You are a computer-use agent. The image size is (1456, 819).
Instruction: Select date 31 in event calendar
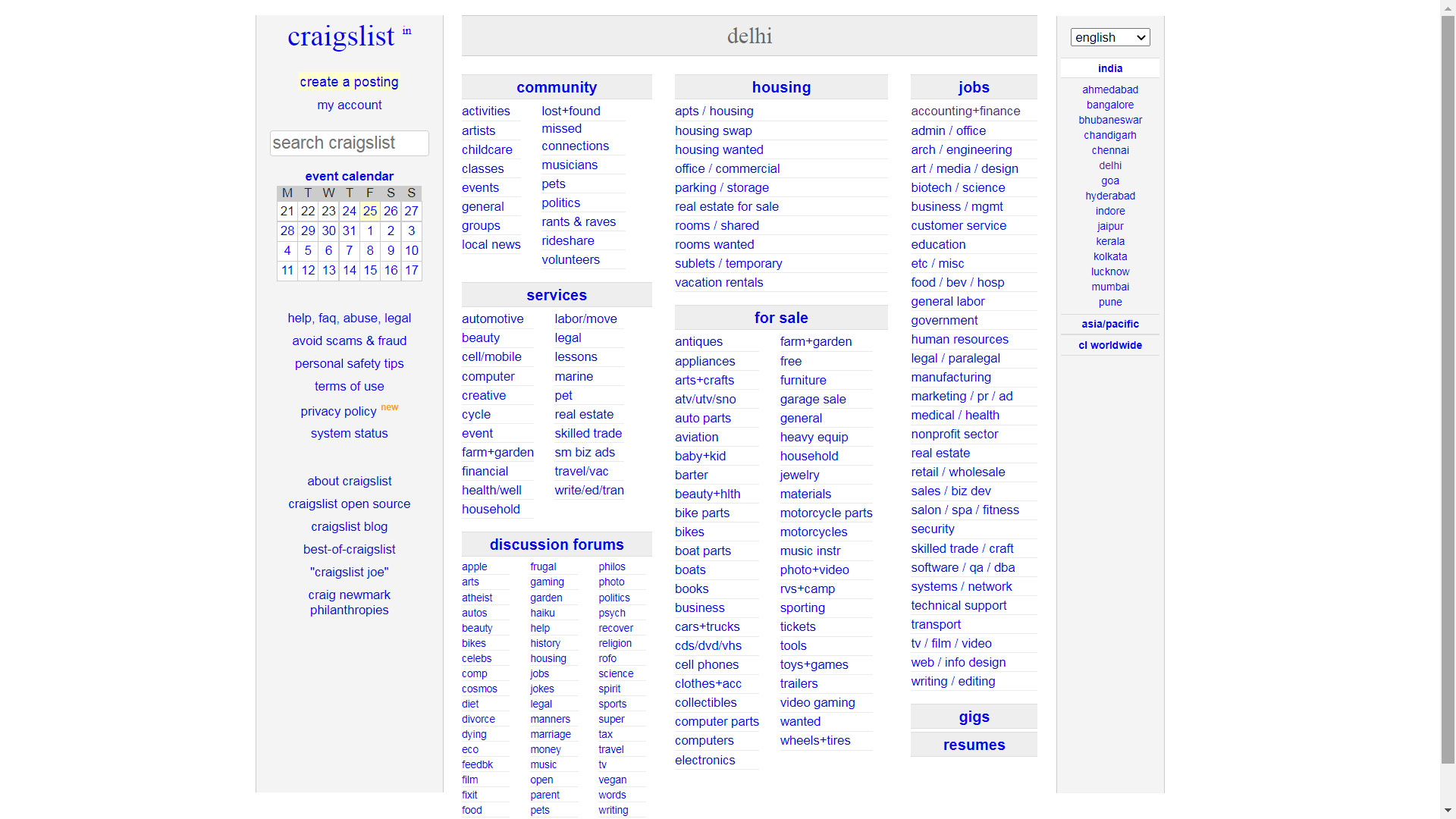(349, 231)
